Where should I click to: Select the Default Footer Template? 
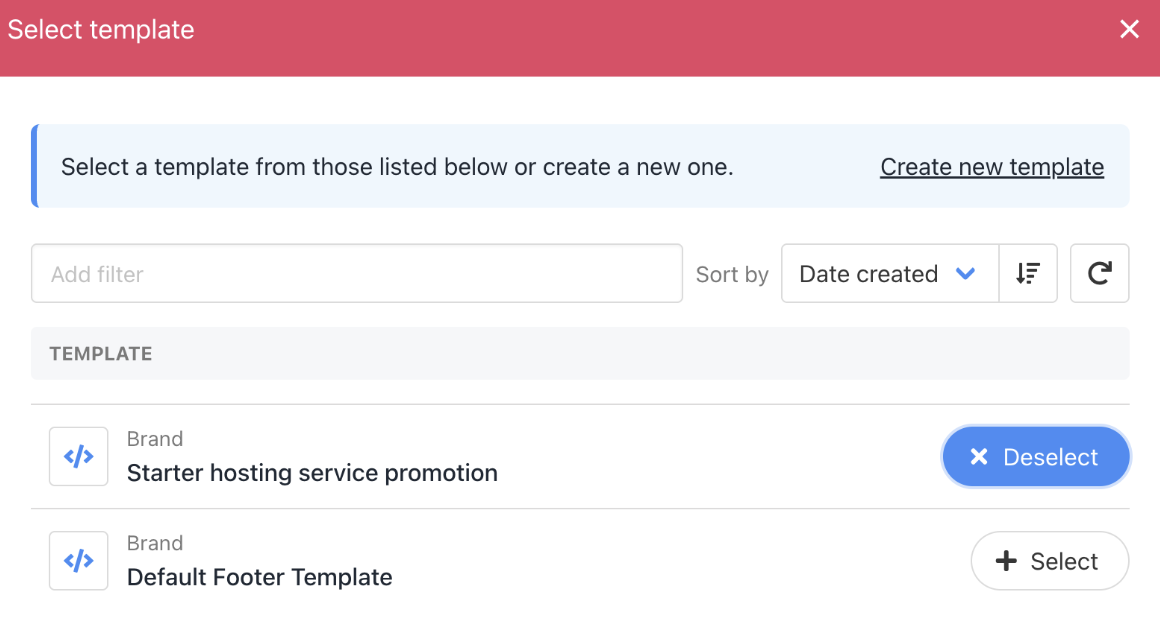[x=1049, y=561]
